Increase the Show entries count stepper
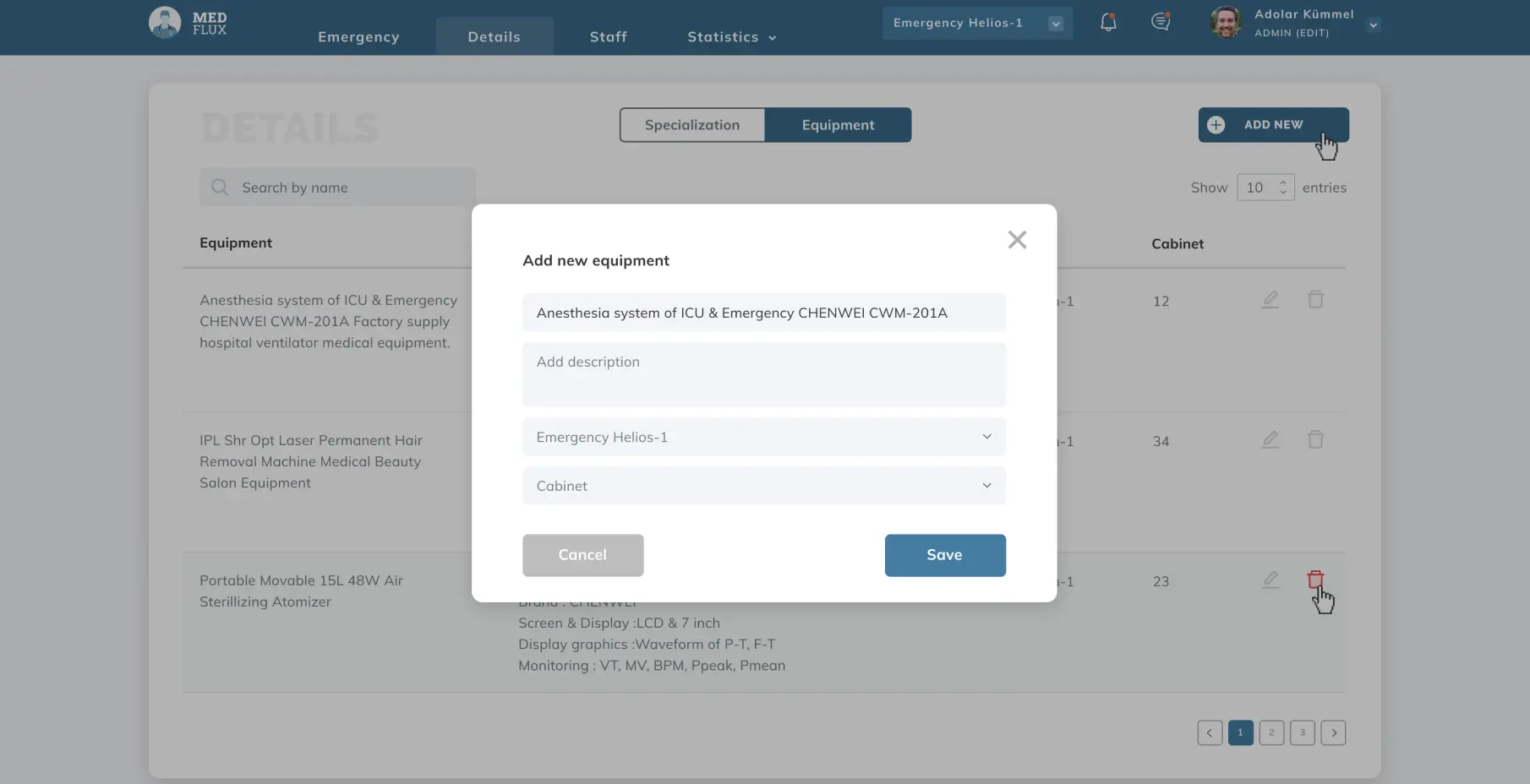The height and width of the screenshot is (784, 1530). coord(1282,182)
